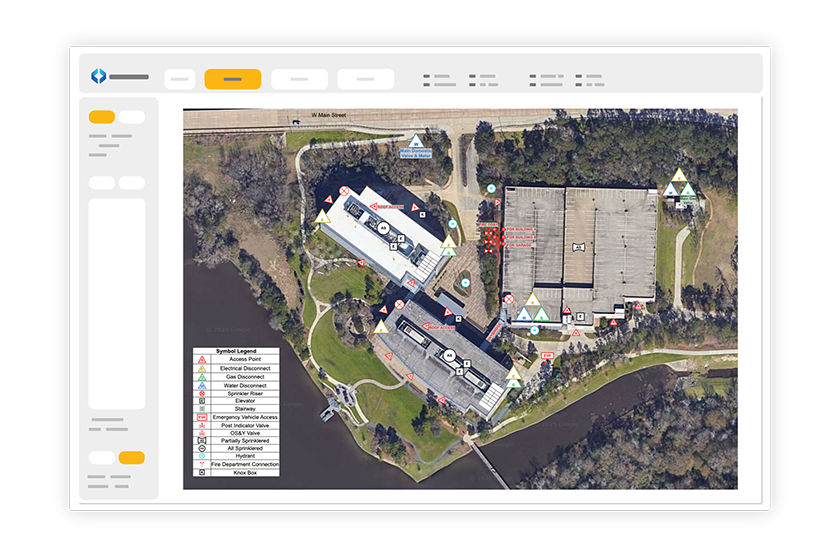Image resolution: width=840 pixels, height=557 pixels.
Task: Click the AS sprinkler circle on north building roof
Action: (x=381, y=227)
